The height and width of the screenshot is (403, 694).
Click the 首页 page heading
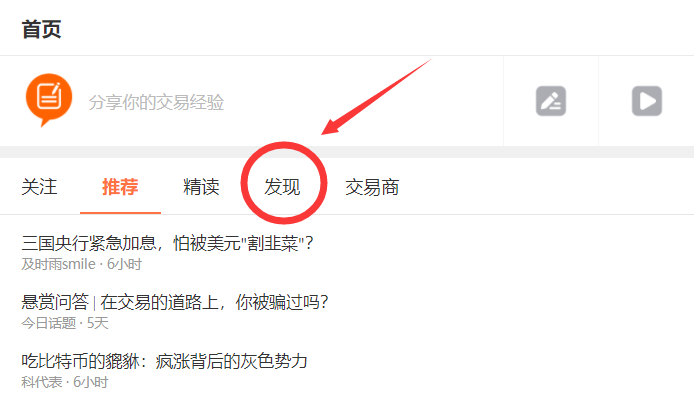pos(42,29)
